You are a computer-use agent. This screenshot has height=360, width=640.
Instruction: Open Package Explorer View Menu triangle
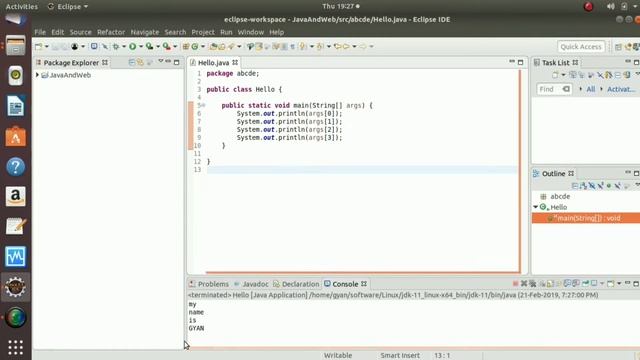click(x=160, y=62)
